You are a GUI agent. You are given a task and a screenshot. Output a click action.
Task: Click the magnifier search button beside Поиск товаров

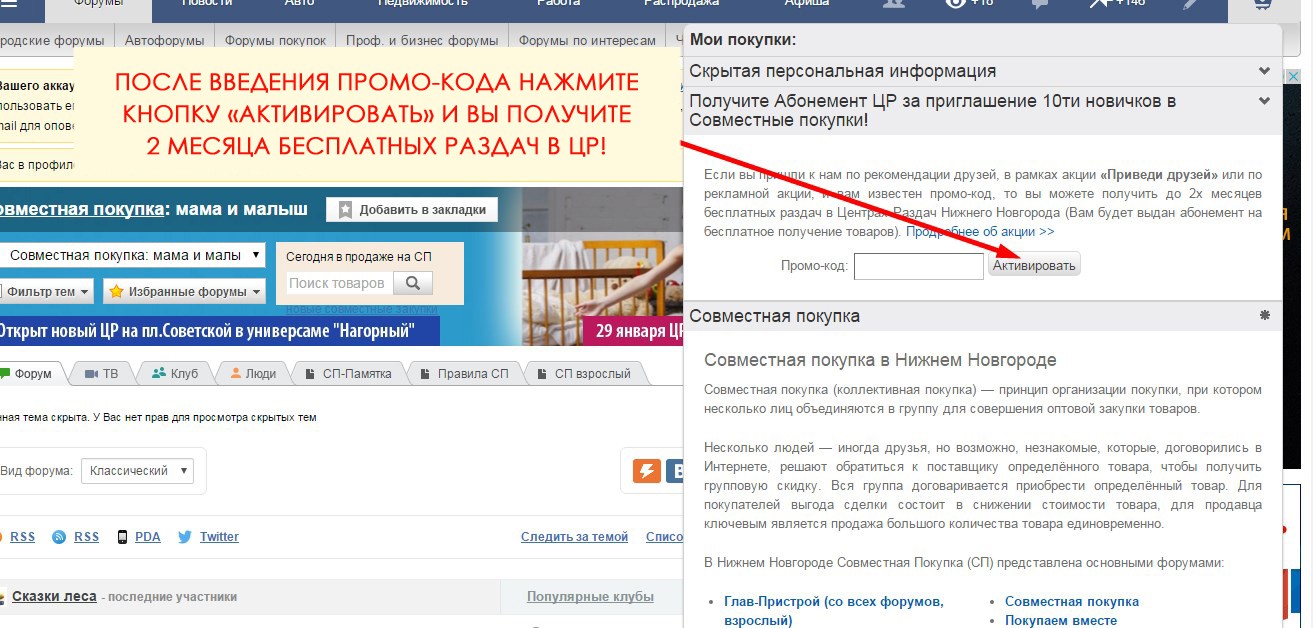tap(412, 283)
